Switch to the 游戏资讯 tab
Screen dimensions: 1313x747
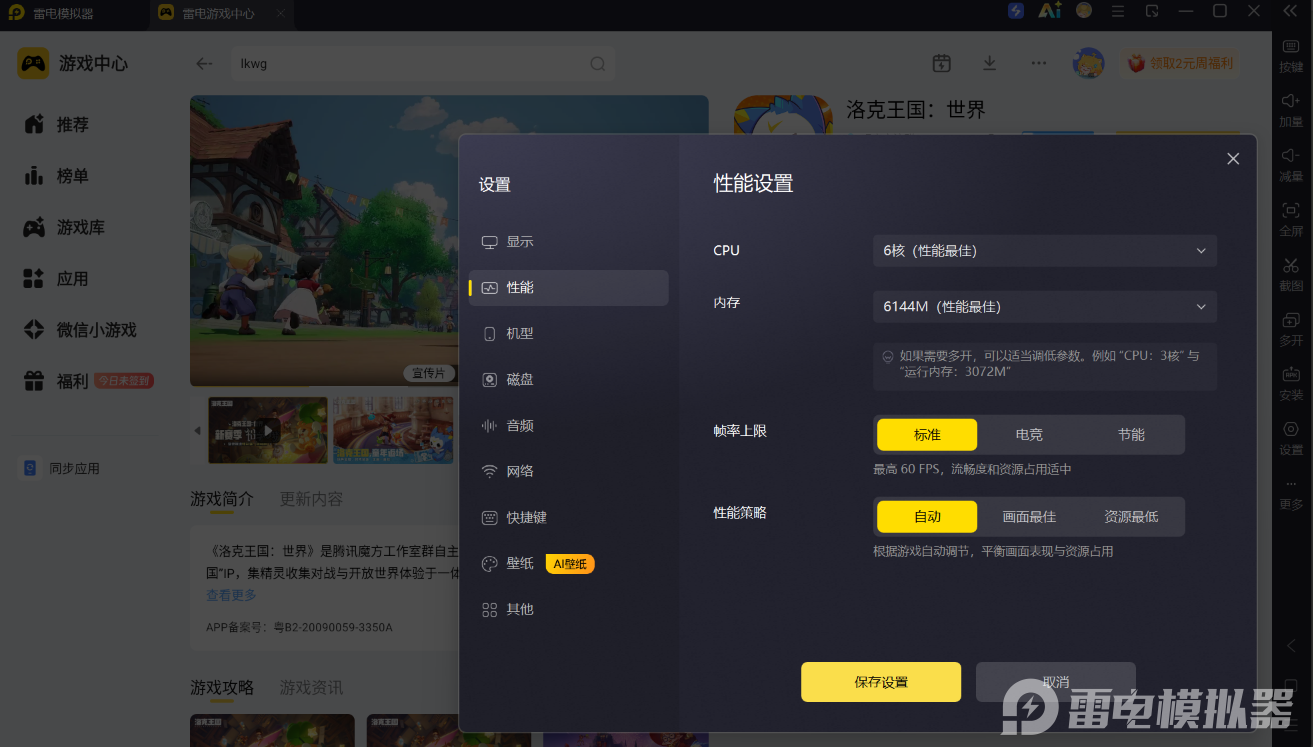311,688
